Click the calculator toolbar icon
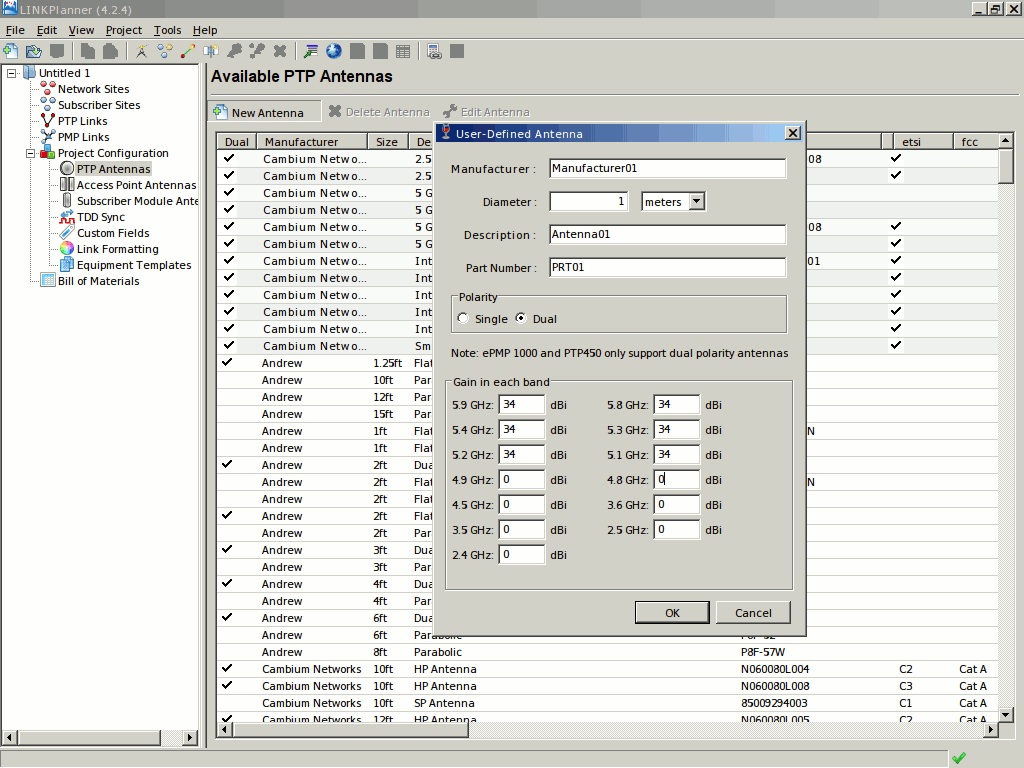 434,51
